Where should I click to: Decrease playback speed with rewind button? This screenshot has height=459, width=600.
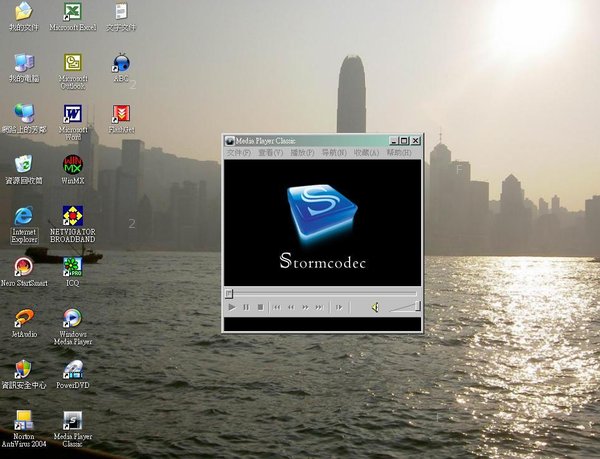pos(291,307)
